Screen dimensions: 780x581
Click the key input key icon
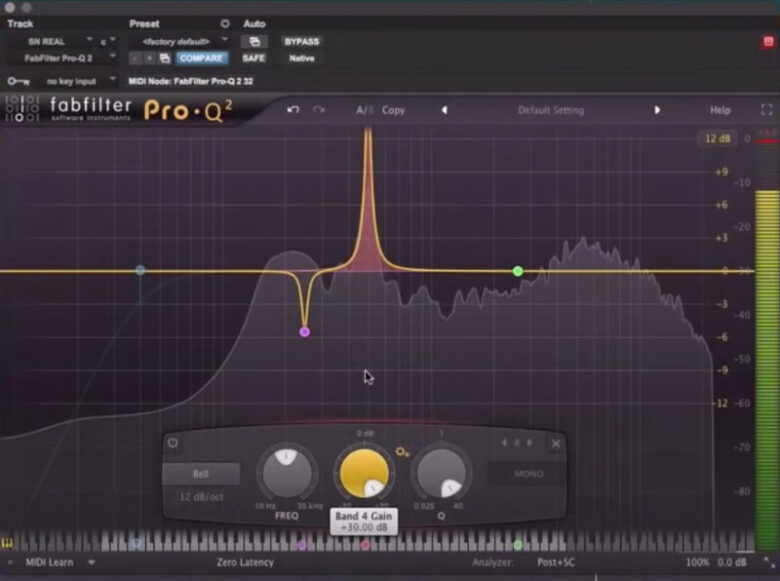pyautogui.click(x=18, y=81)
